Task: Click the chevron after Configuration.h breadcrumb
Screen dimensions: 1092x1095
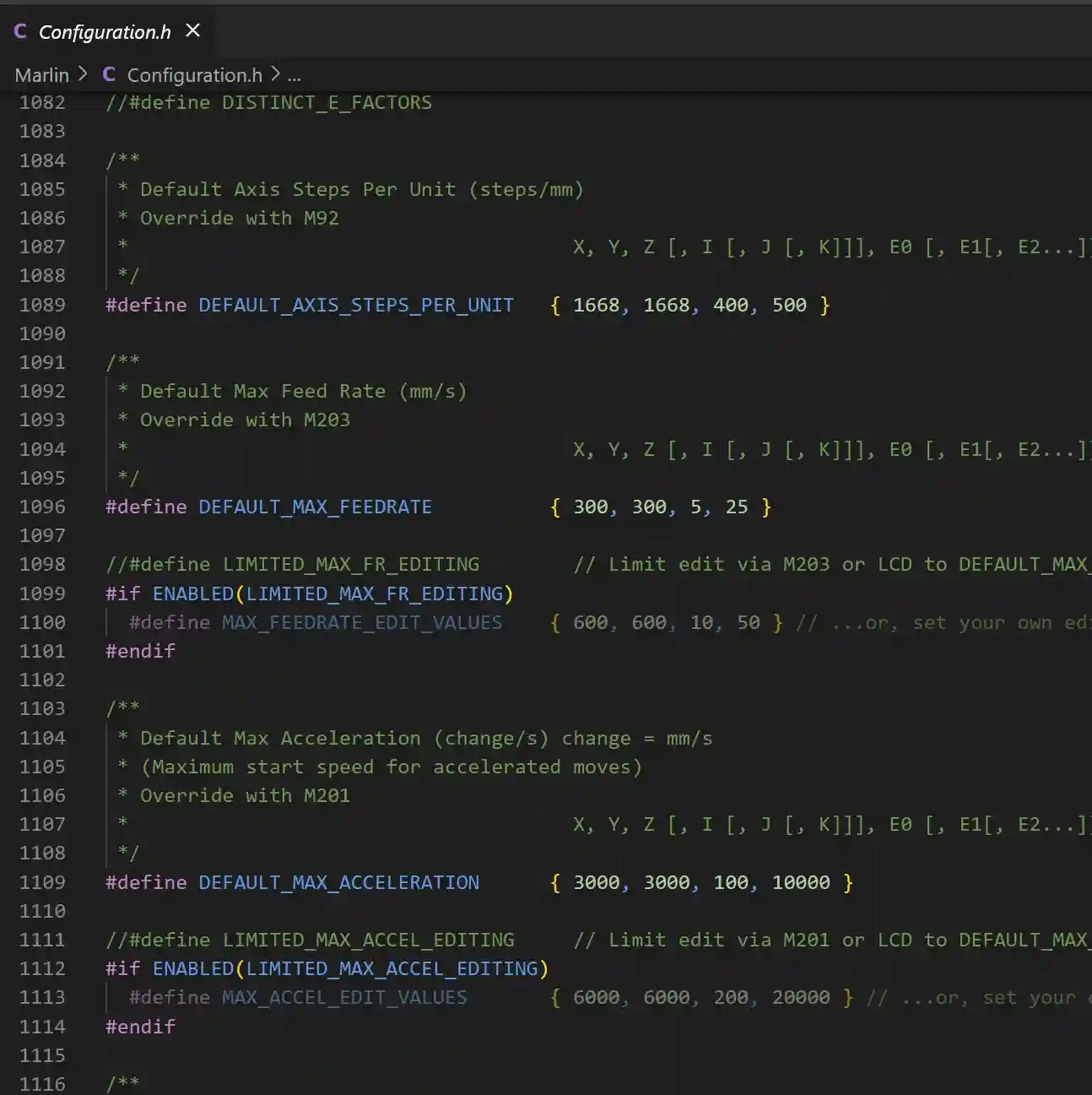Action: pos(275,75)
